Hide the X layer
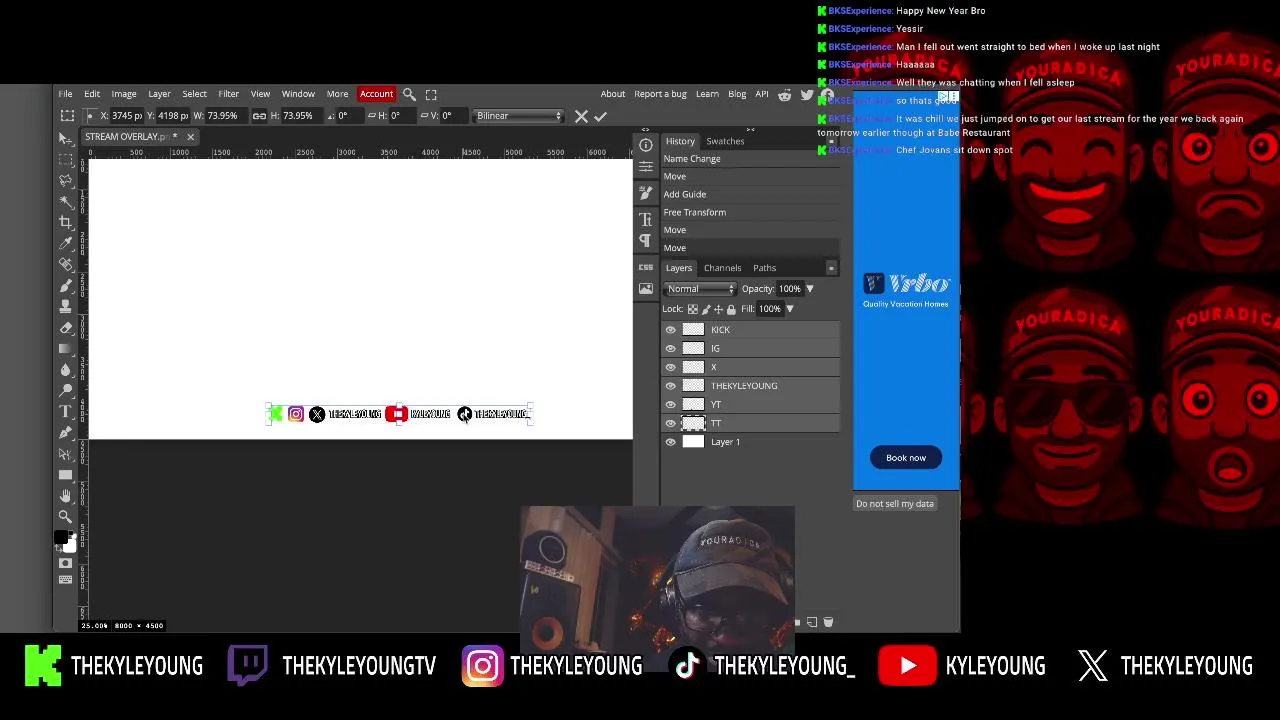This screenshot has width=1280, height=720. 671,367
